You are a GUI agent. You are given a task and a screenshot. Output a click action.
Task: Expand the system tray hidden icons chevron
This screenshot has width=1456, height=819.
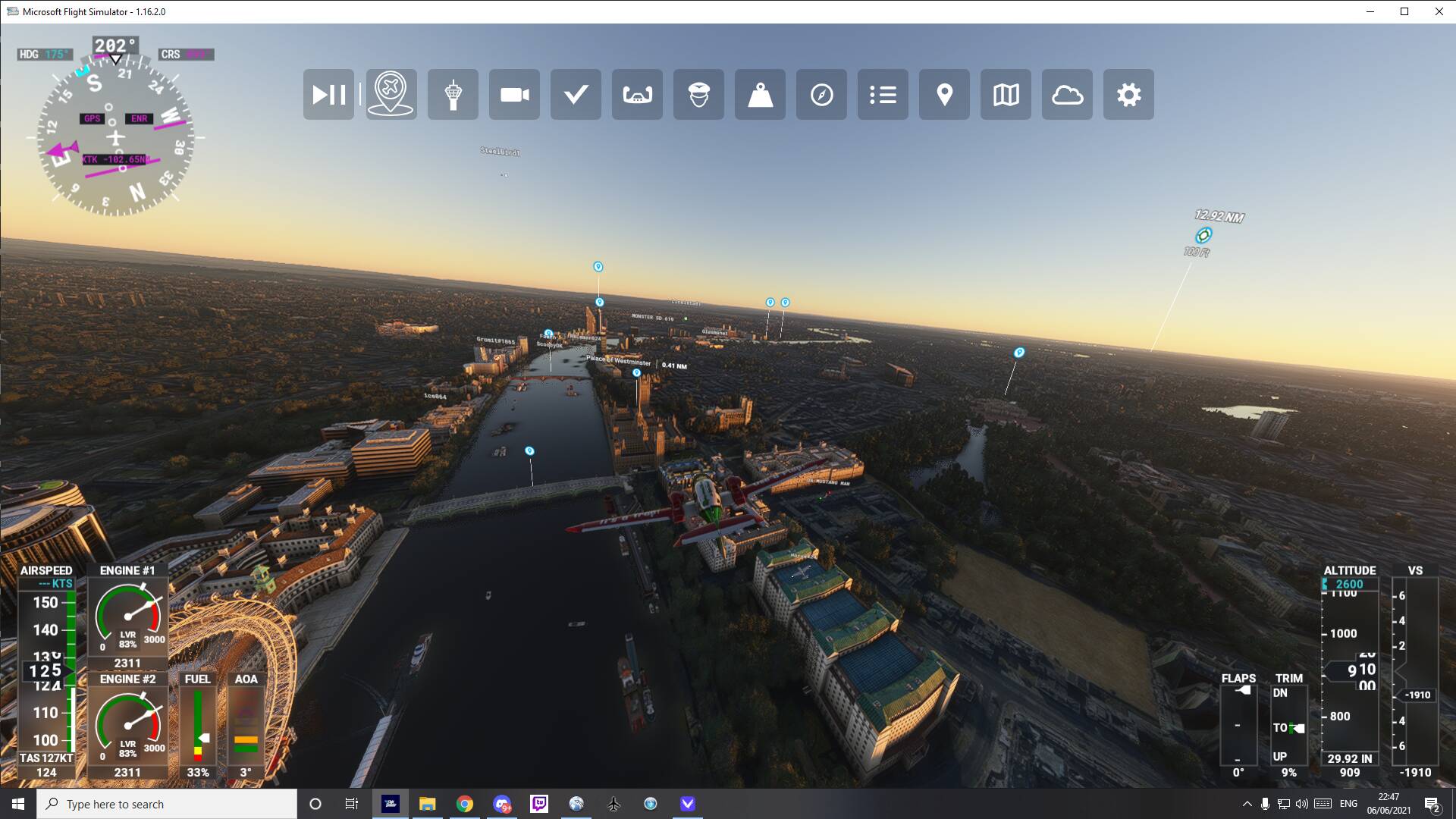(1247, 804)
